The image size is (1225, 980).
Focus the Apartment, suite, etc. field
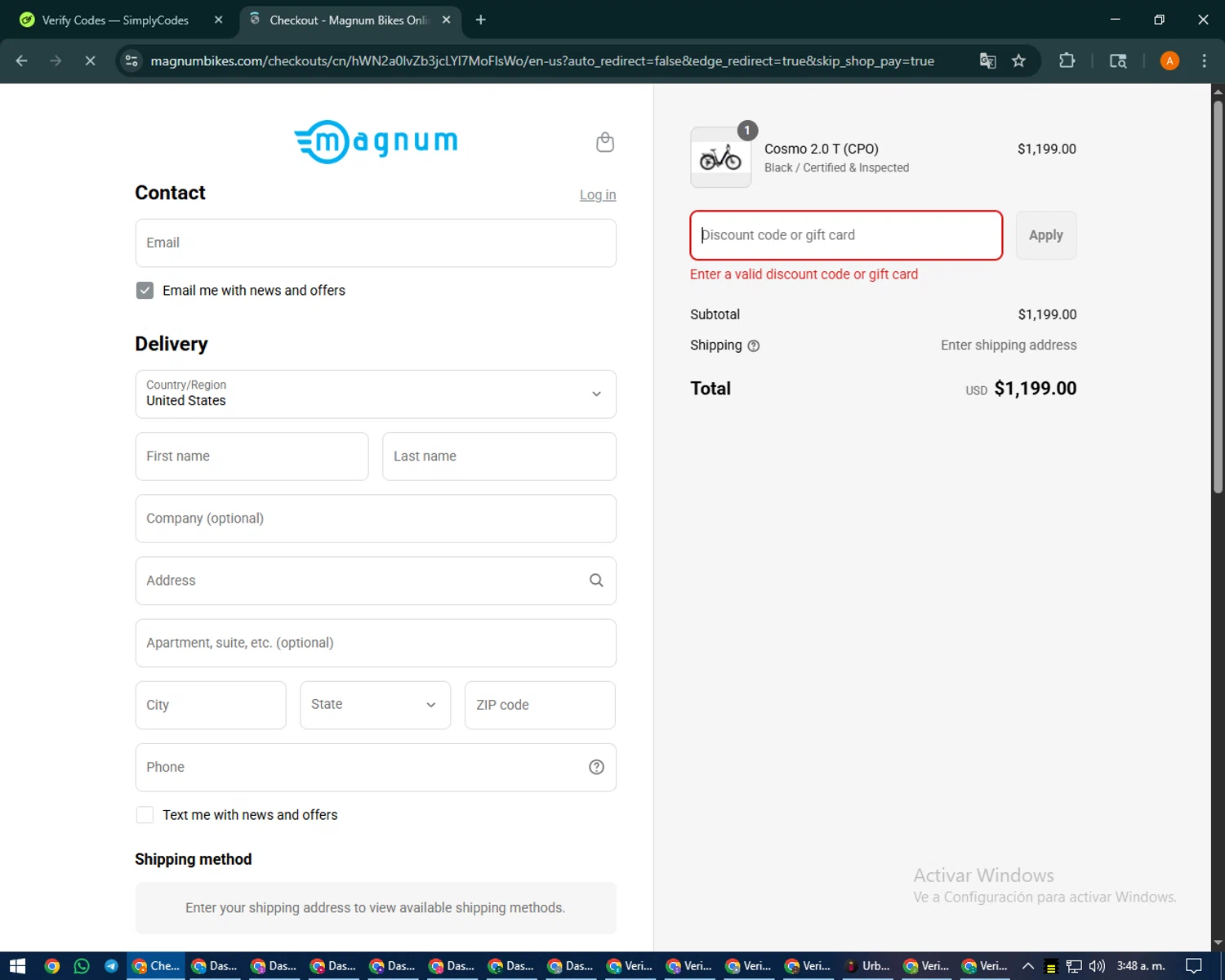pyautogui.click(x=376, y=643)
